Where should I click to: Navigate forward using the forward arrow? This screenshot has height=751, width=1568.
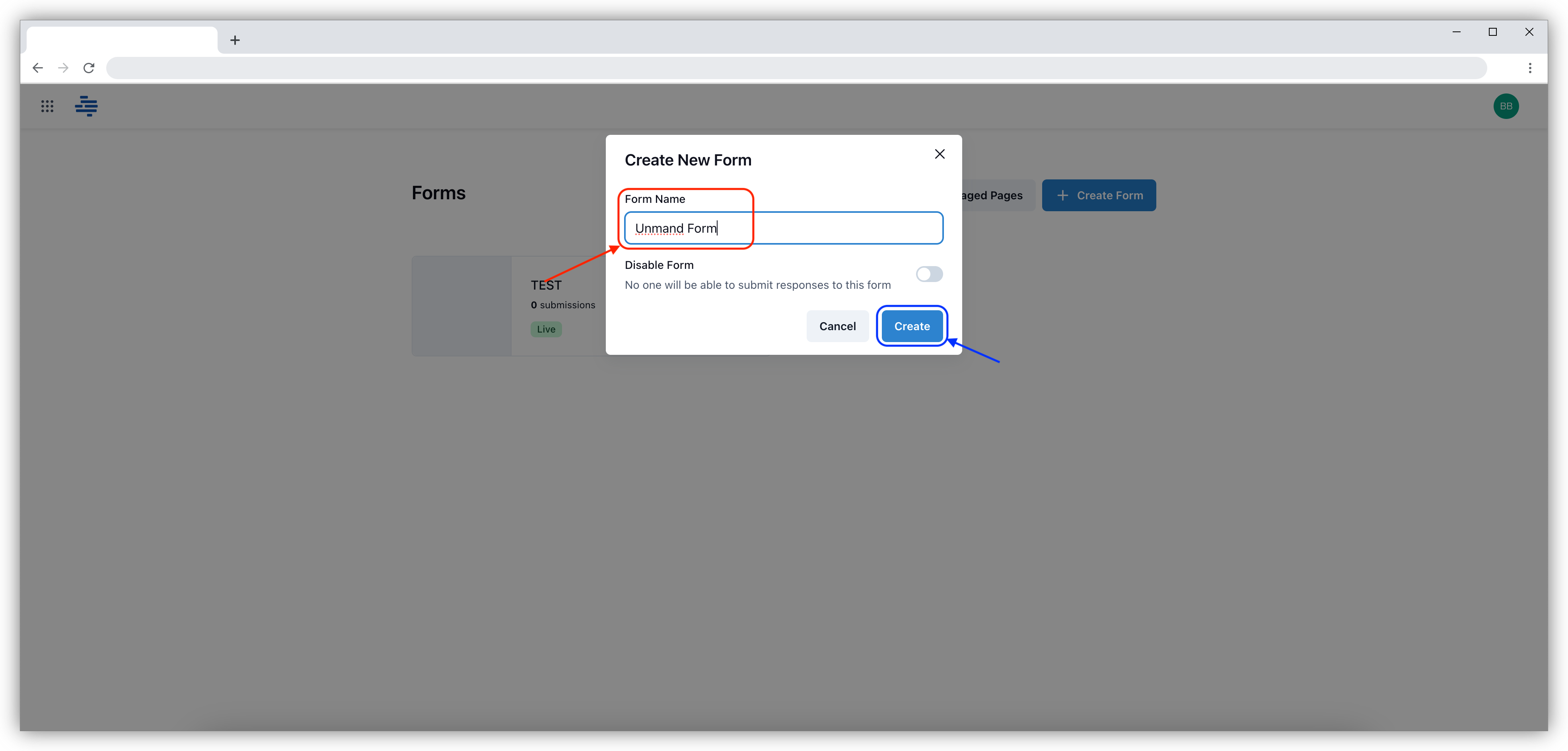63,68
